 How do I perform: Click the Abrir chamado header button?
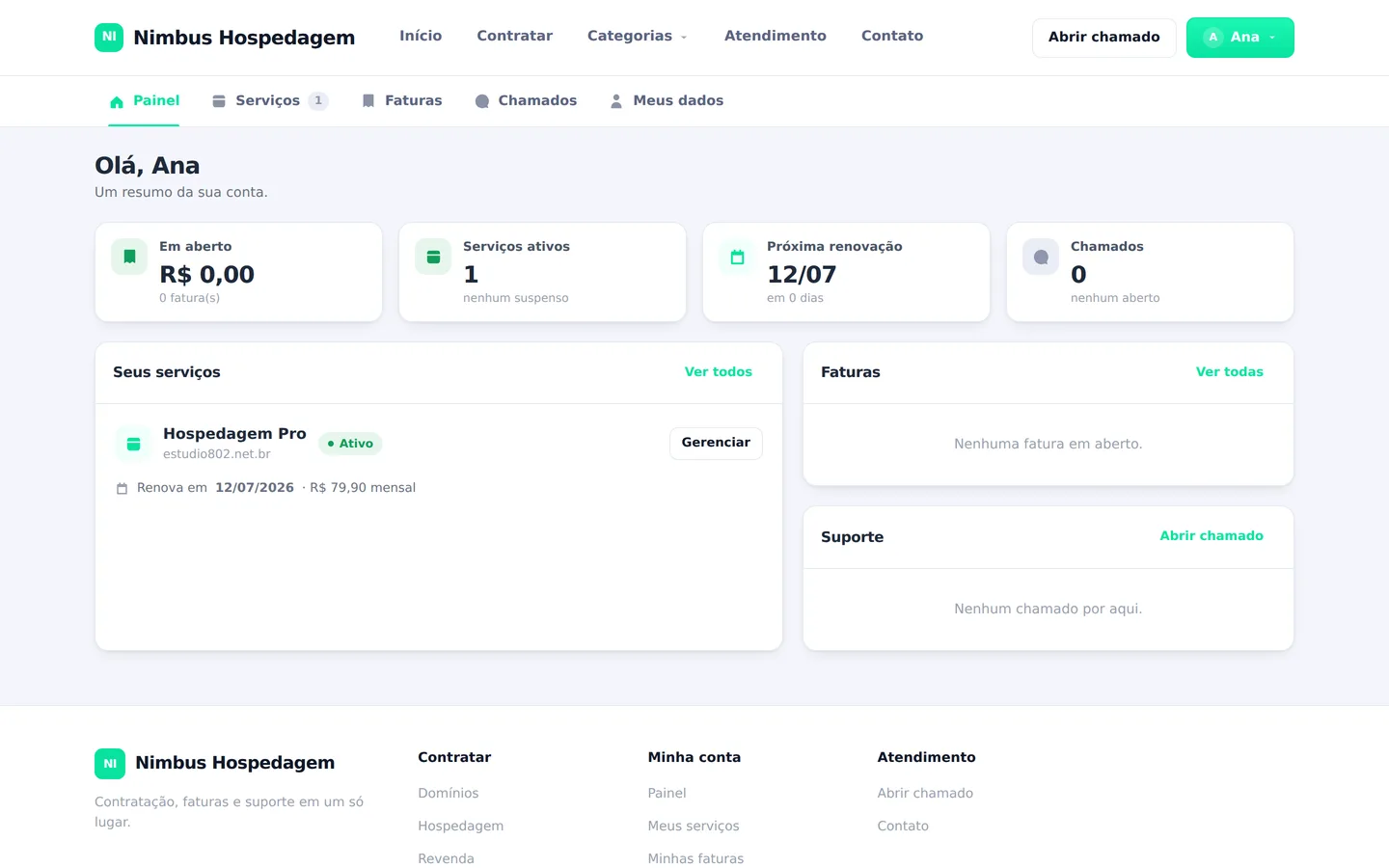[1104, 38]
